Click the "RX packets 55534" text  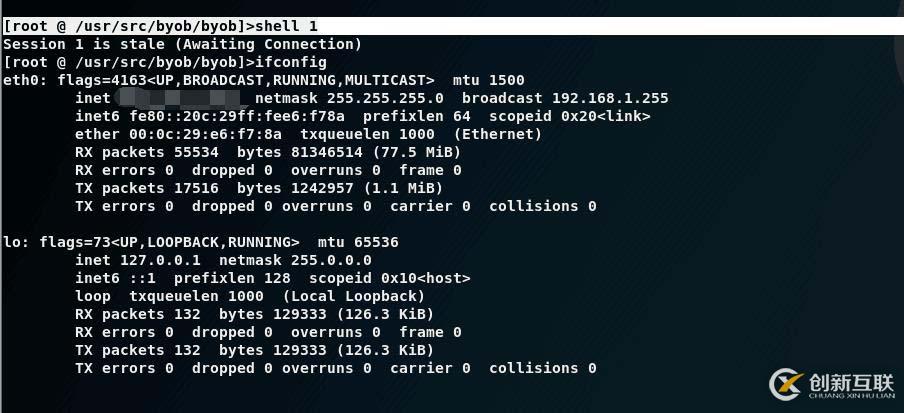pos(148,152)
